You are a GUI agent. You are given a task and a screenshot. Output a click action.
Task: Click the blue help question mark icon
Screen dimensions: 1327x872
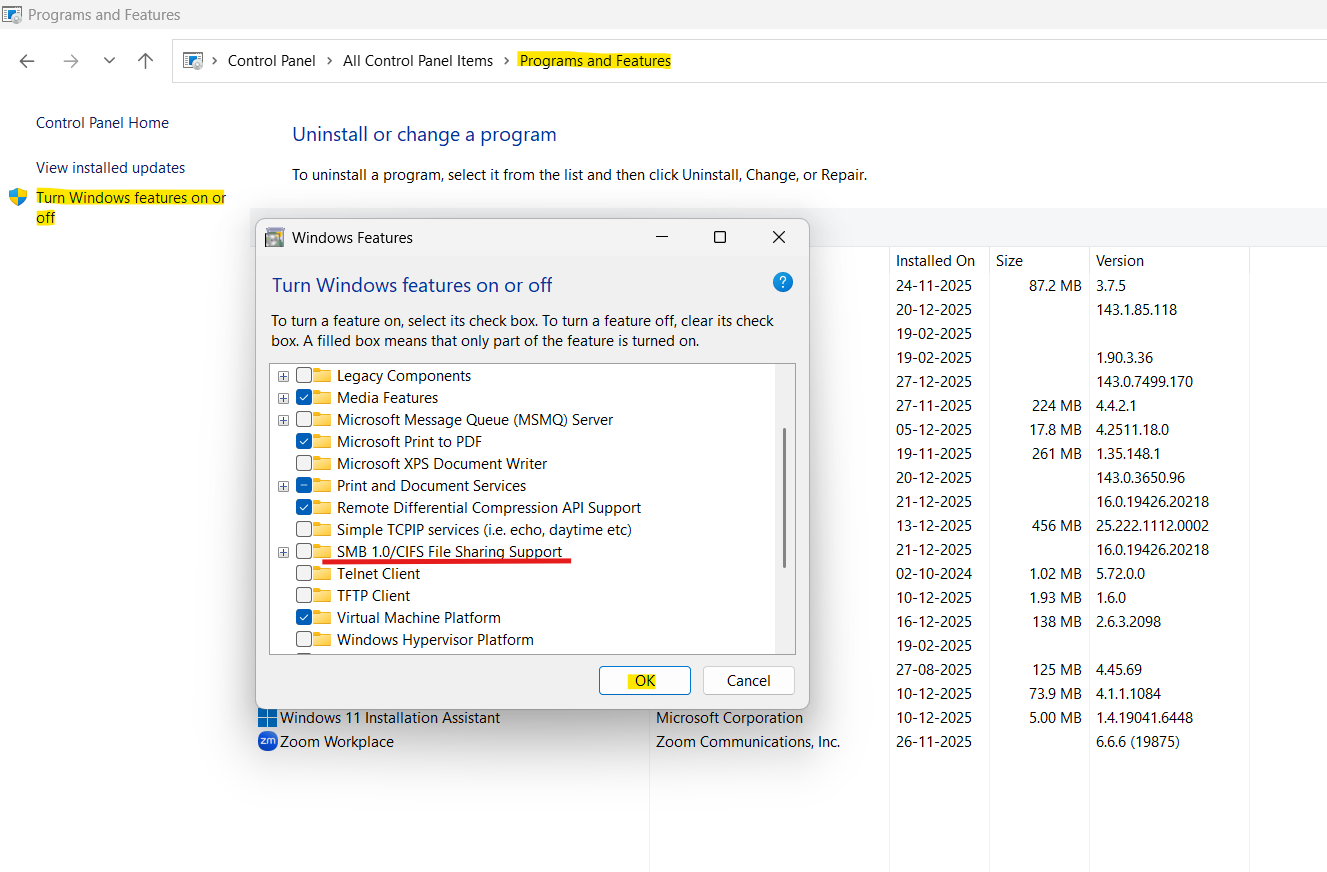(783, 282)
